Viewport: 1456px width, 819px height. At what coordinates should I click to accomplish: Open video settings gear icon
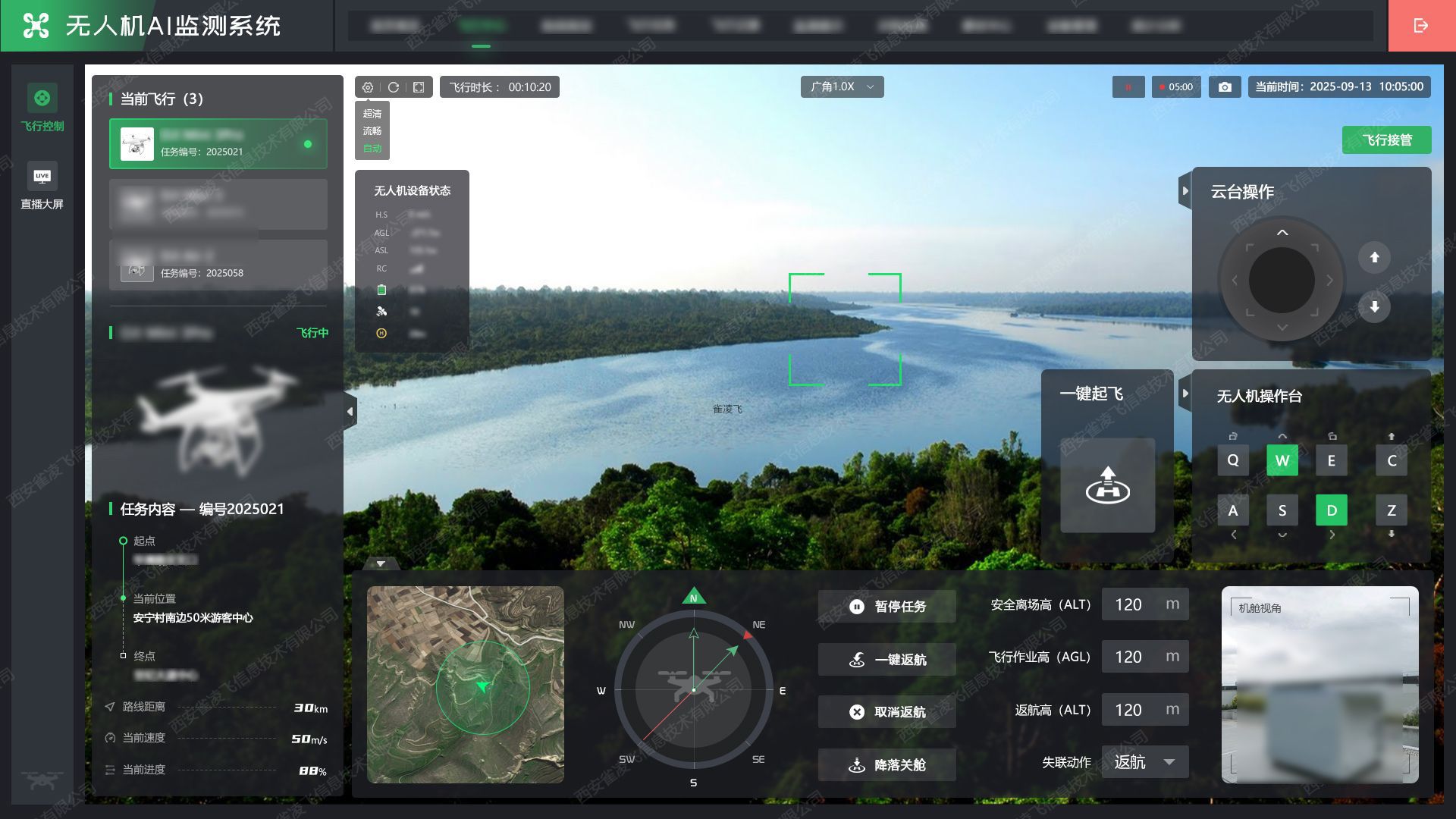[x=368, y=87]
